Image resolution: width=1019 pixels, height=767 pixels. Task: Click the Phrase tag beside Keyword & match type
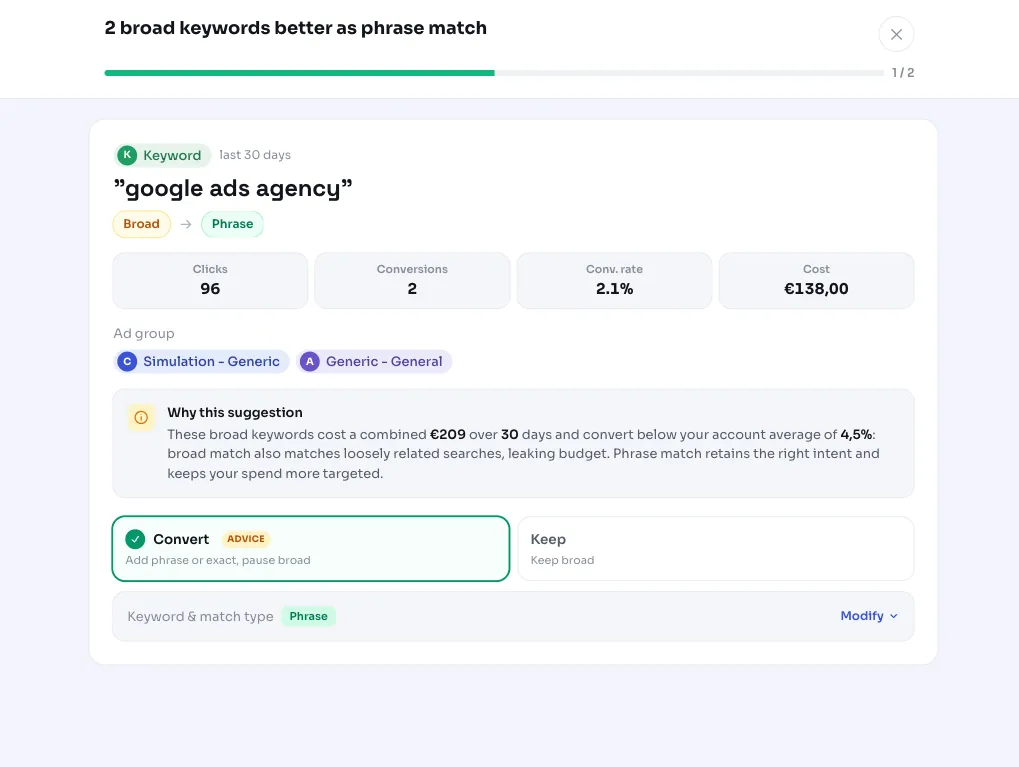308,616
